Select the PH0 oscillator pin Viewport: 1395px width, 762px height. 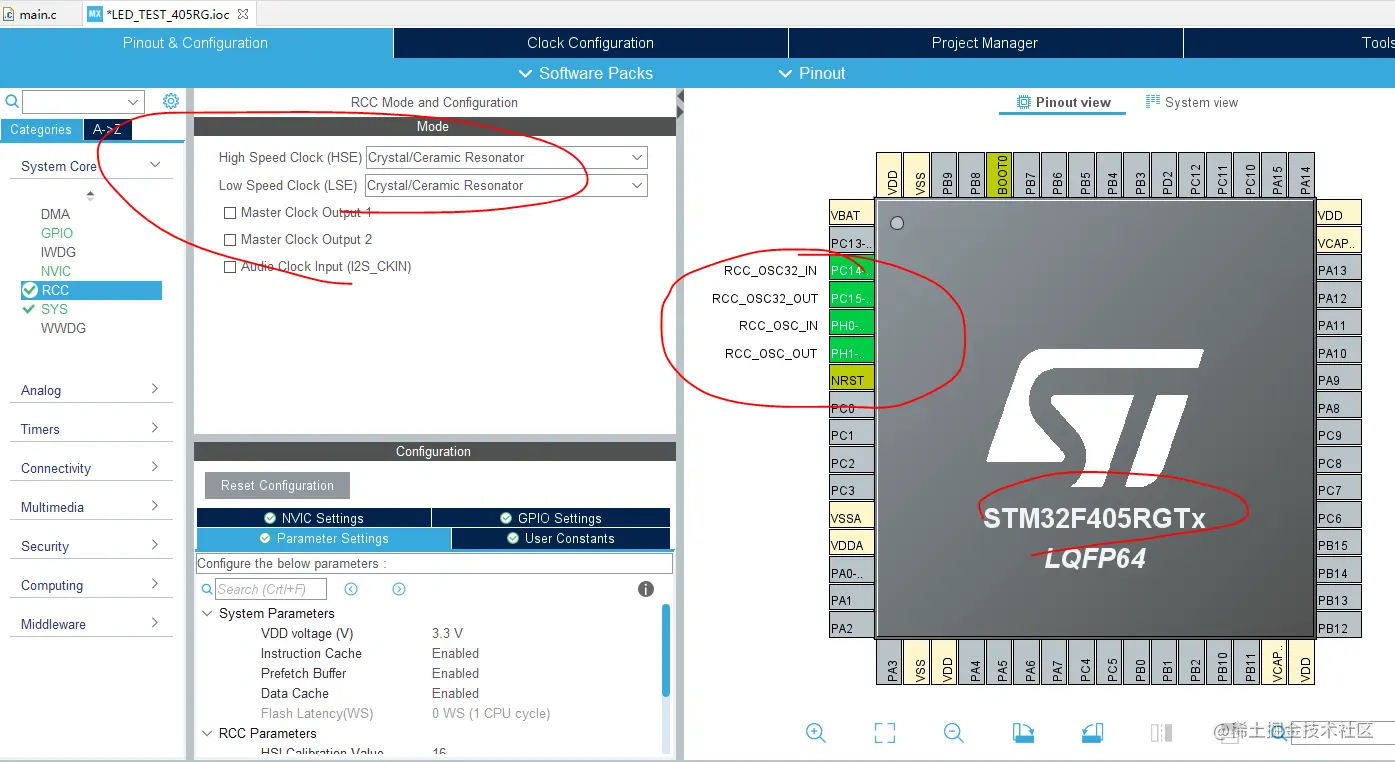point(851,325)
